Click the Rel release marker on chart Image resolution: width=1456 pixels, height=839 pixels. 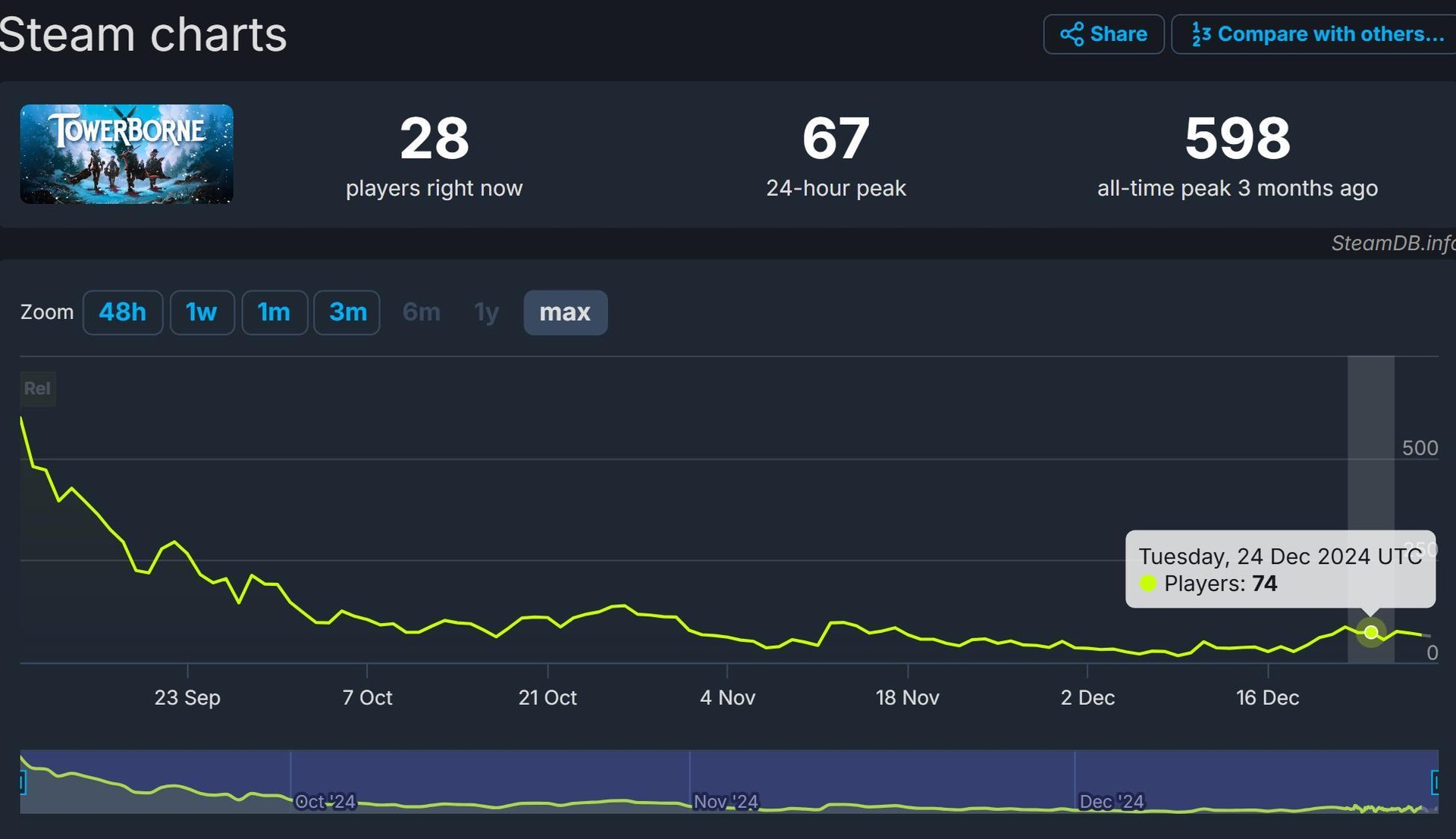point(37,389)
